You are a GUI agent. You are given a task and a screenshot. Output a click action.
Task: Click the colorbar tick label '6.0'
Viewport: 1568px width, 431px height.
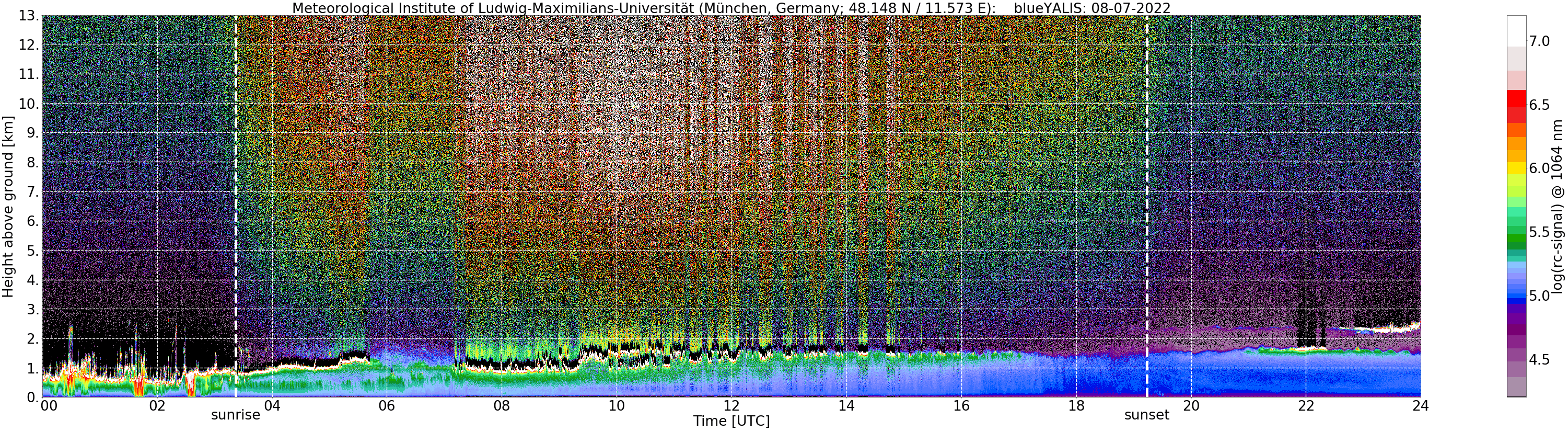1539,168
